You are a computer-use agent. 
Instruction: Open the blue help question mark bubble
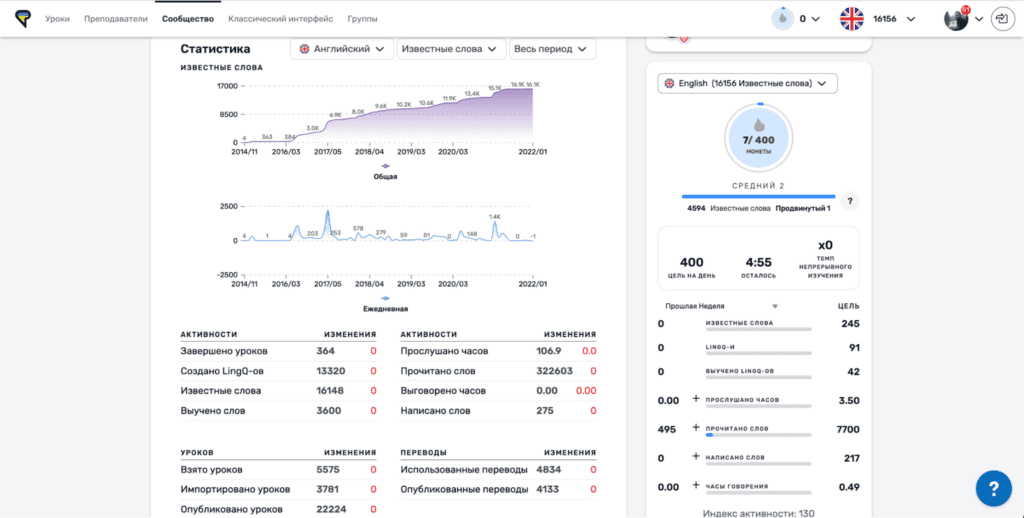[993, 488]
